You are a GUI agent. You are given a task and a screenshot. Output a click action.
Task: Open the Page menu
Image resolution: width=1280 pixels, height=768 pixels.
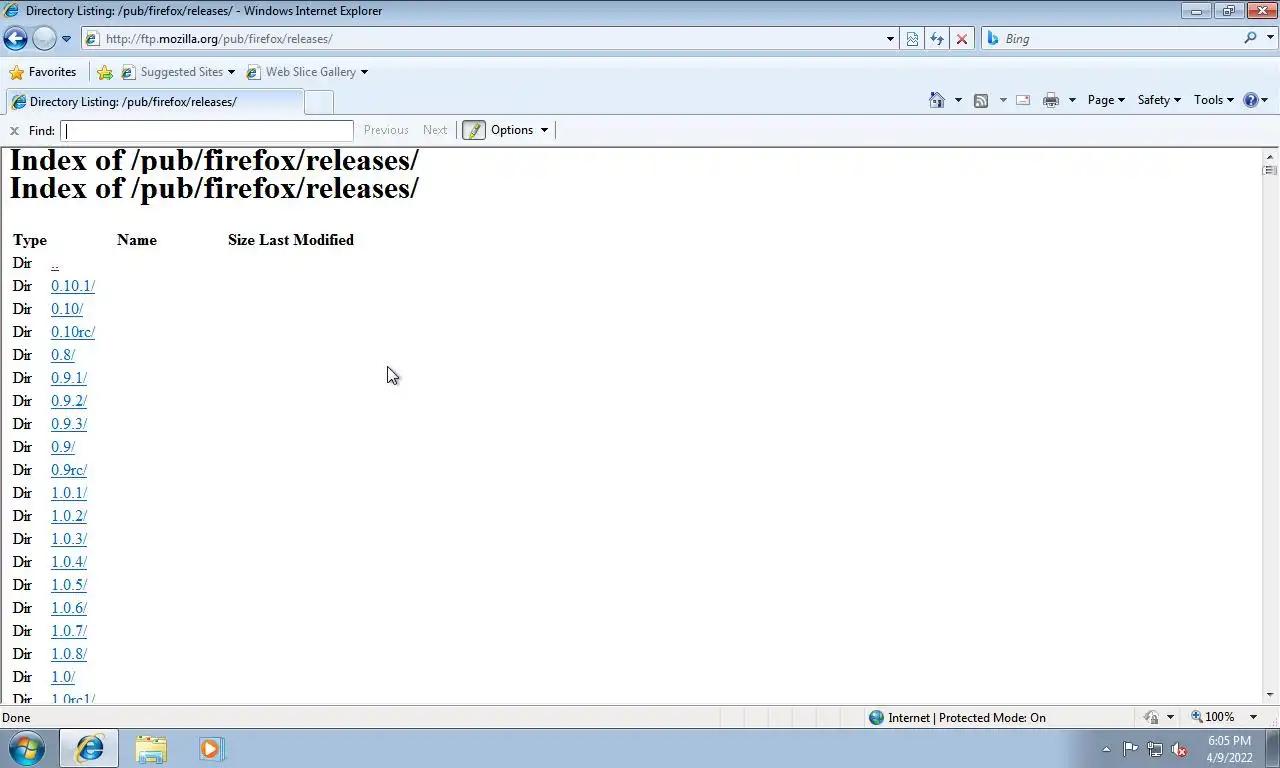pyautogui.click(x=1106, y=100)
